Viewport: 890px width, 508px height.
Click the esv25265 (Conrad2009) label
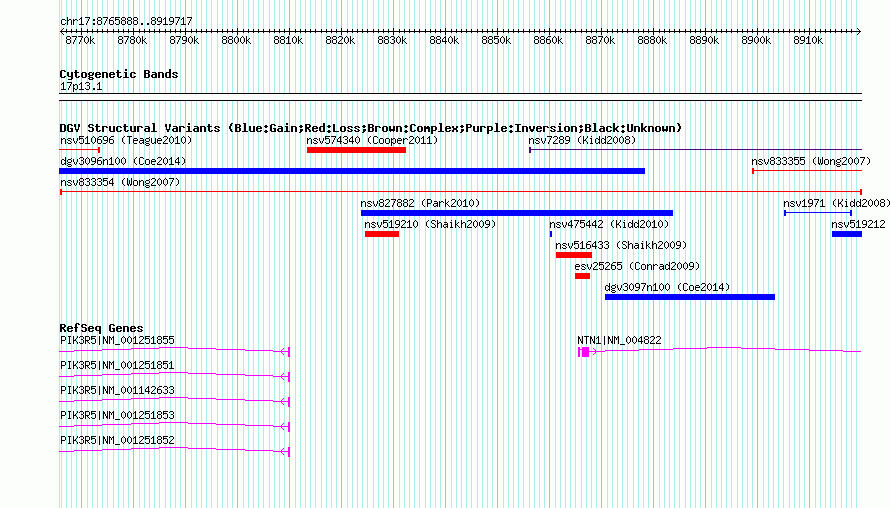click(x=637, y=266)
